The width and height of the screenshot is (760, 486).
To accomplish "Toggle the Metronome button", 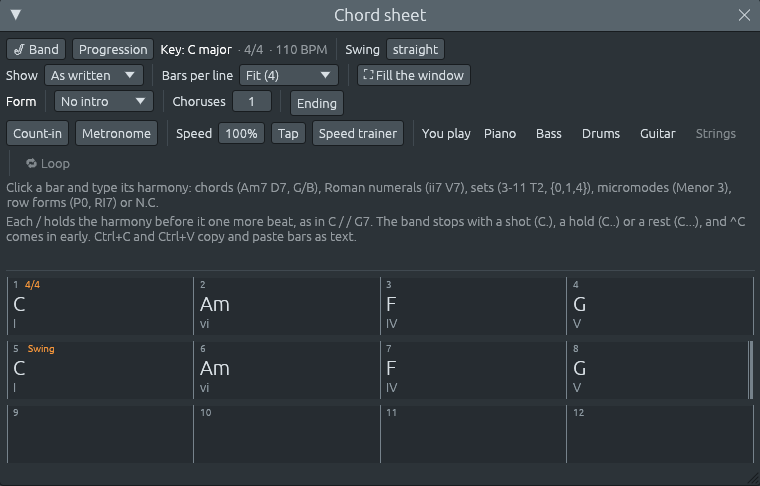I will pyautogui.click(x=116, y=133).
